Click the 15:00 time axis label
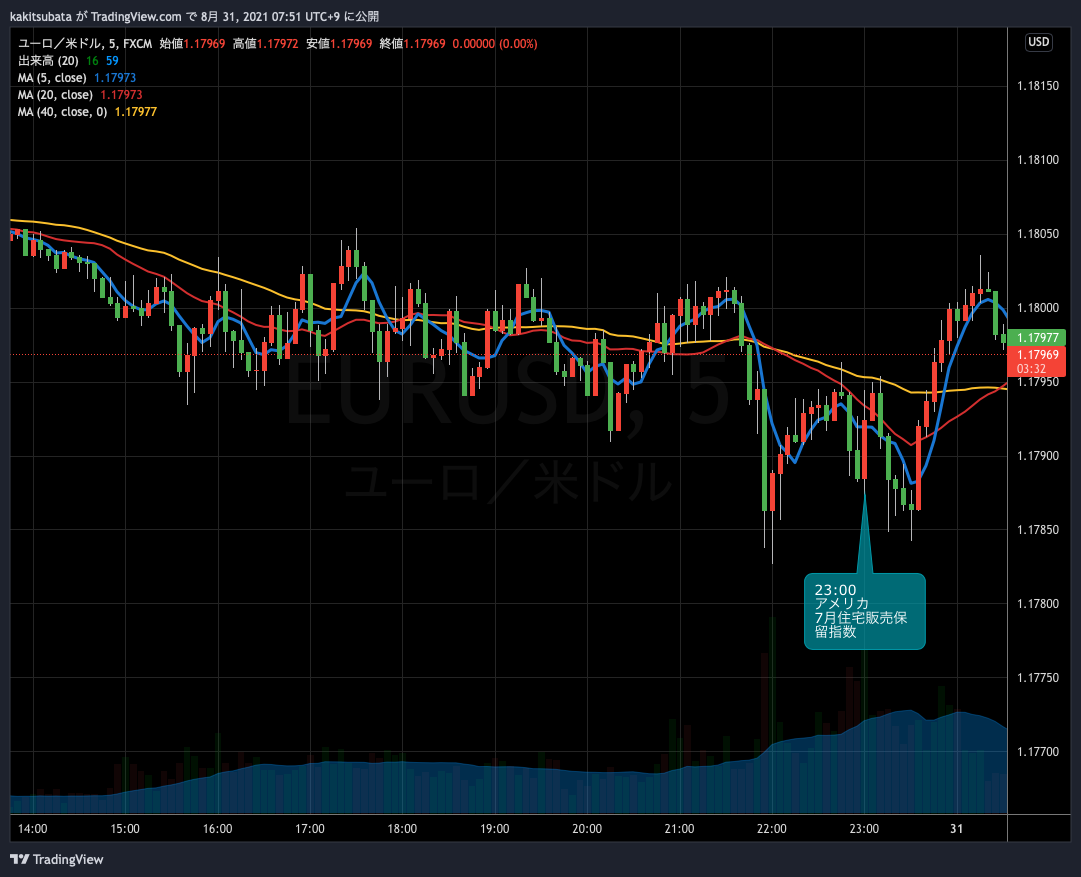1081x877 pixels. tap(125, 829)
